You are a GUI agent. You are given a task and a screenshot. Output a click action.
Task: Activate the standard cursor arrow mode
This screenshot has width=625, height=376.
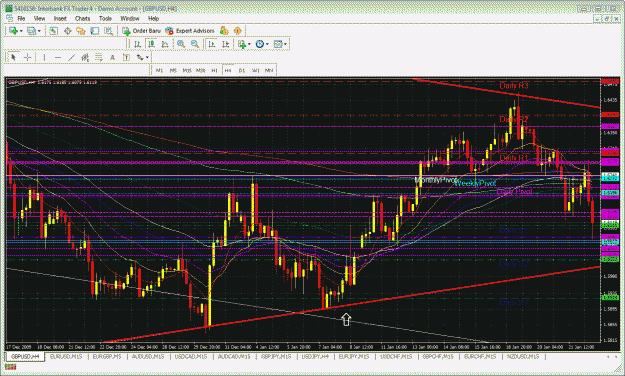[x=14, y=57]
